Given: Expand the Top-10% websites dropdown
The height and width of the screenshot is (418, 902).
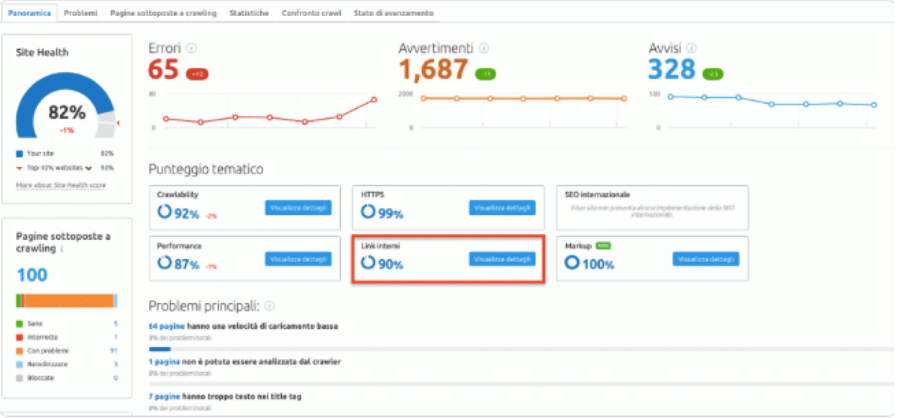Looking at the screenshot, I should pos(89,168).
